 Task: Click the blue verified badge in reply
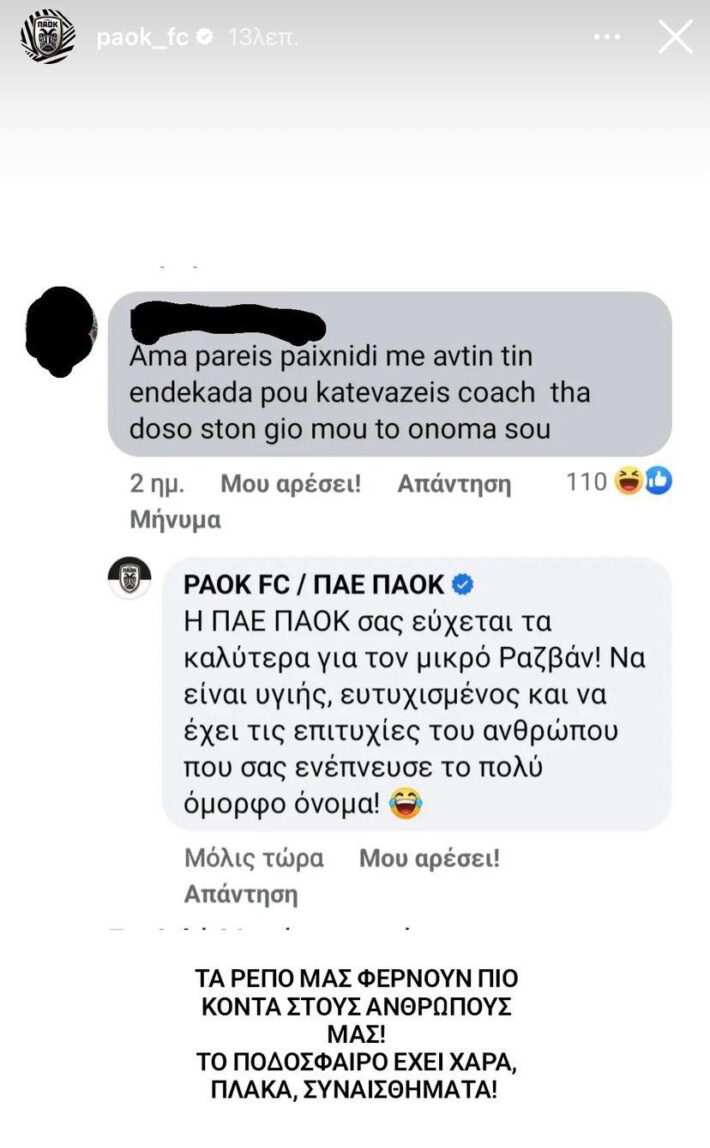[x=463, y=584]
